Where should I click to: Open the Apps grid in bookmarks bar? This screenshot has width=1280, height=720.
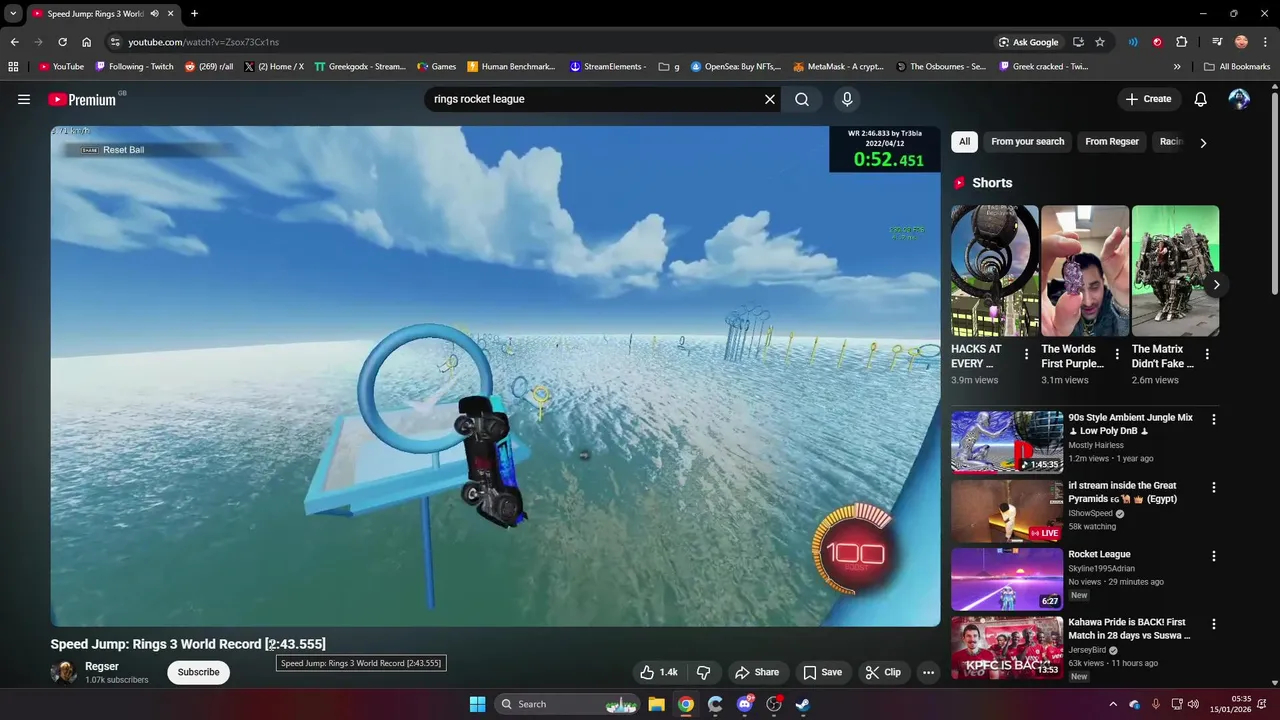13,67
